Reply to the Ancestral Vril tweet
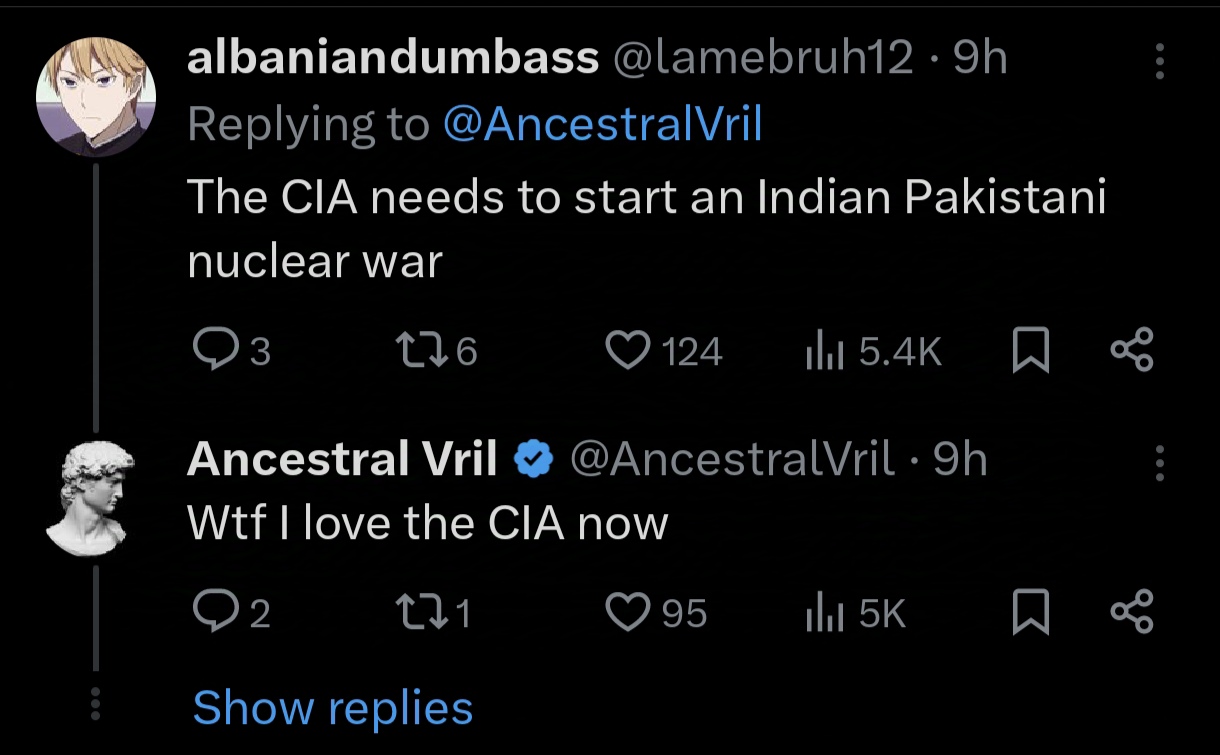Image resolution: width=1220 pixels, height=755 pixels. [212, 613]
